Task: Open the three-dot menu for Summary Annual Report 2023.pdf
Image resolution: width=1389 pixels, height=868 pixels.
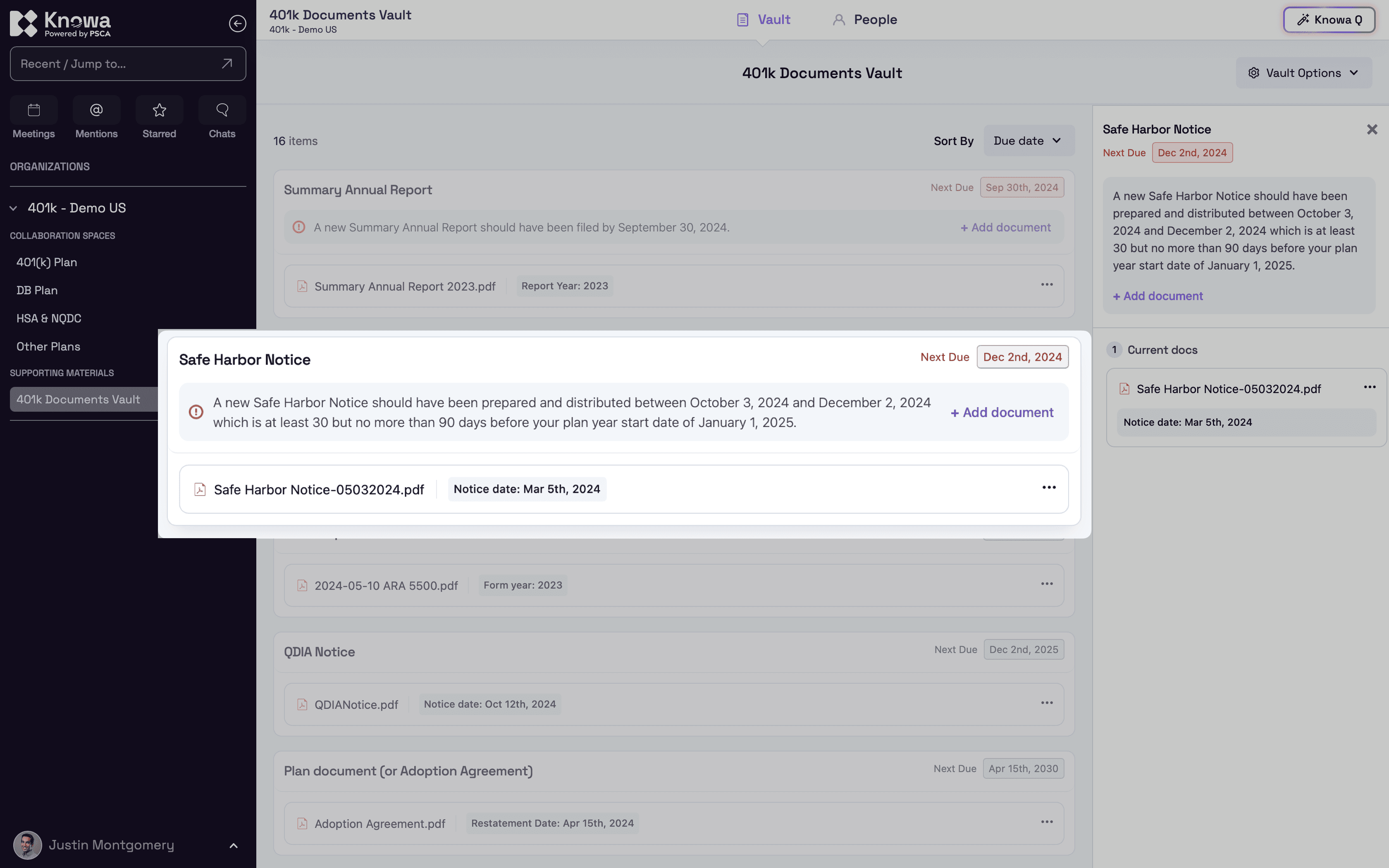Action: 1047,285
